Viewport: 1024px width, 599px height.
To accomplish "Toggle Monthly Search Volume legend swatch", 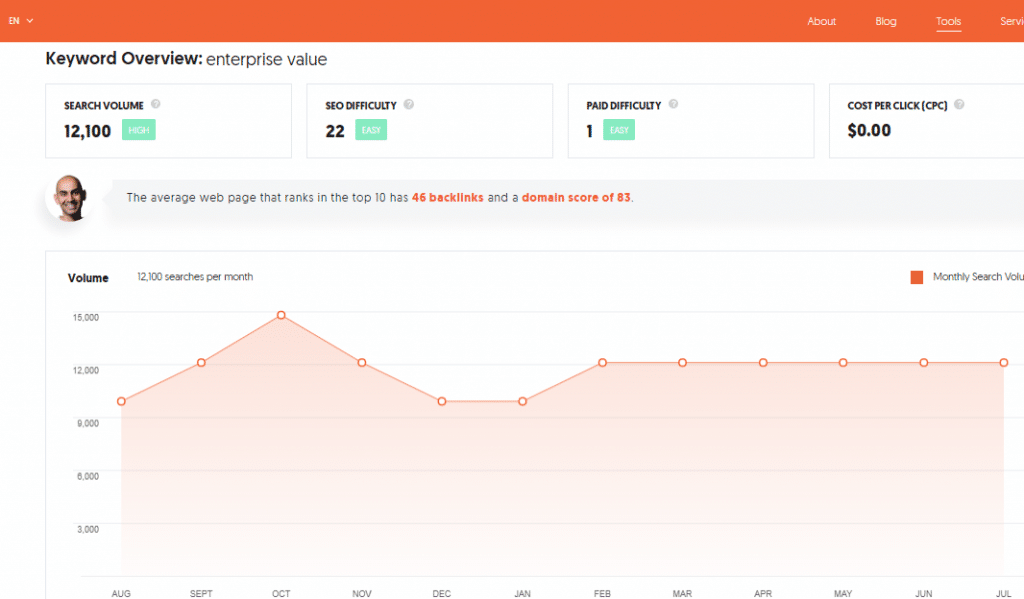I will point(916,277).
